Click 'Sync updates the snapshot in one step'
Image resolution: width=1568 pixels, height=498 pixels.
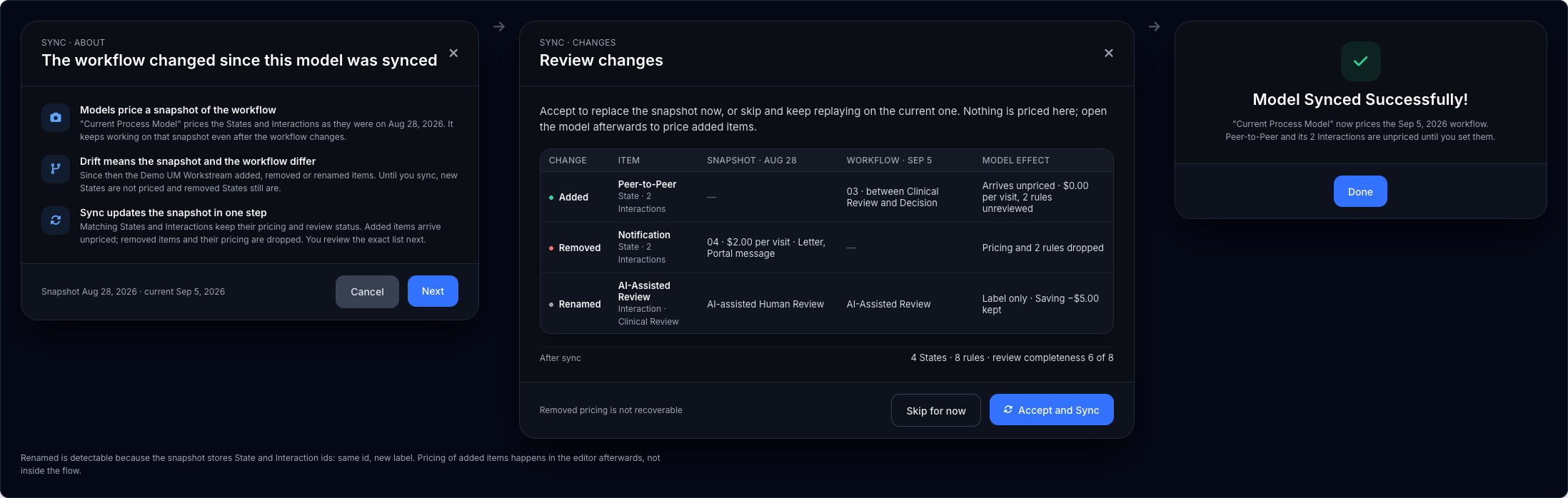[x=174, y=213]
